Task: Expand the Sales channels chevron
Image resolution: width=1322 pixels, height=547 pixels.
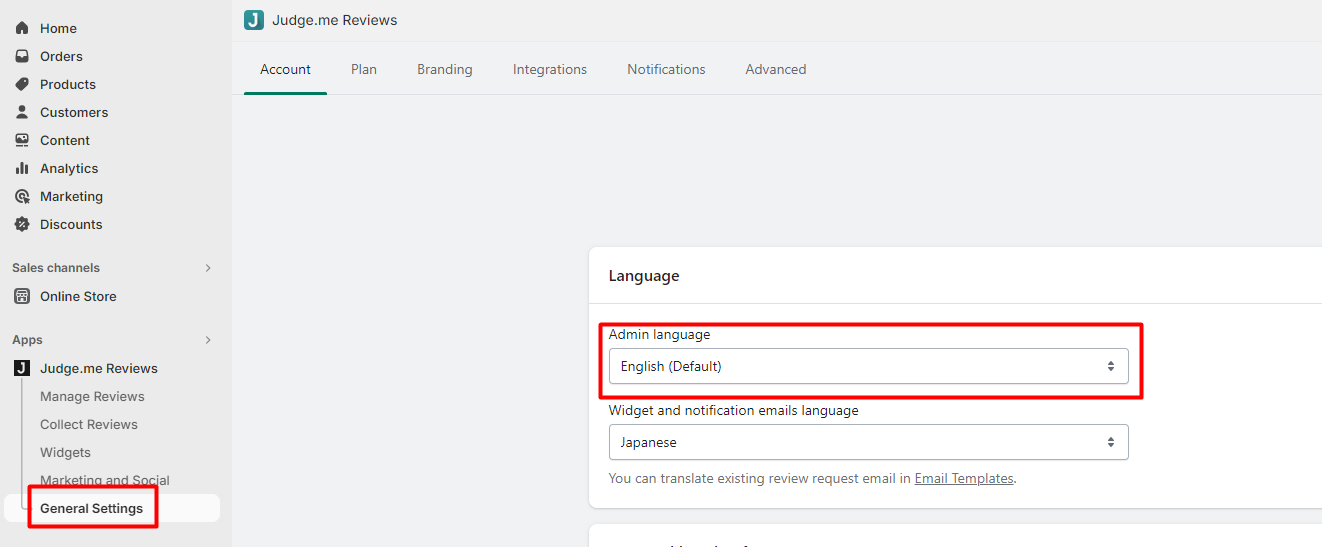Action: pyautogui.click(x=208, y=268)
